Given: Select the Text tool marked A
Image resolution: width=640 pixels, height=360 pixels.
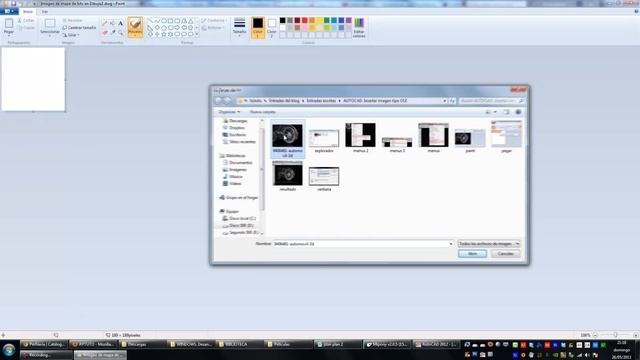Looking at the screenshot, I should click(120, 23).
